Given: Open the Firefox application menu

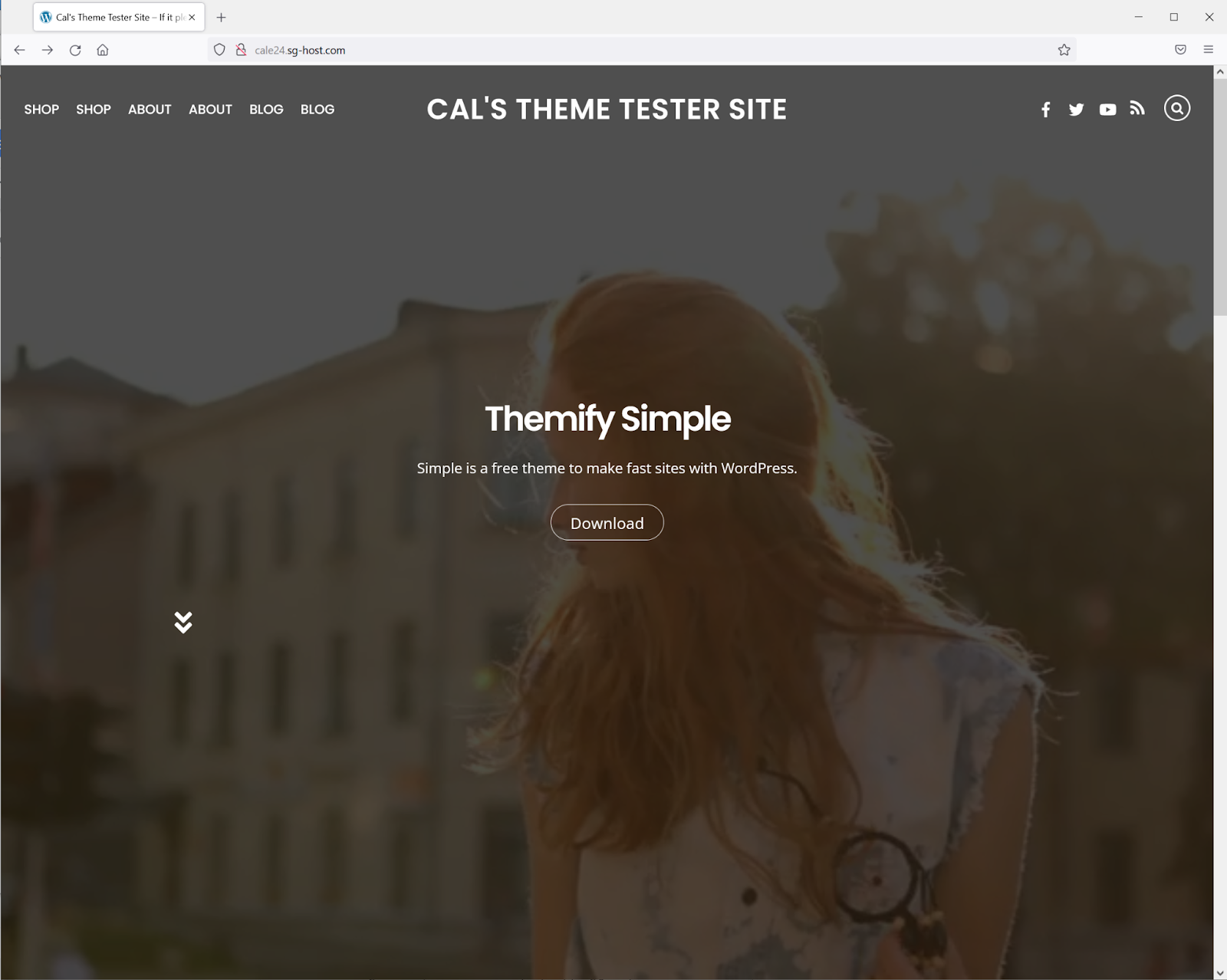Looking at the screenshot, I should coord(1209,50).
